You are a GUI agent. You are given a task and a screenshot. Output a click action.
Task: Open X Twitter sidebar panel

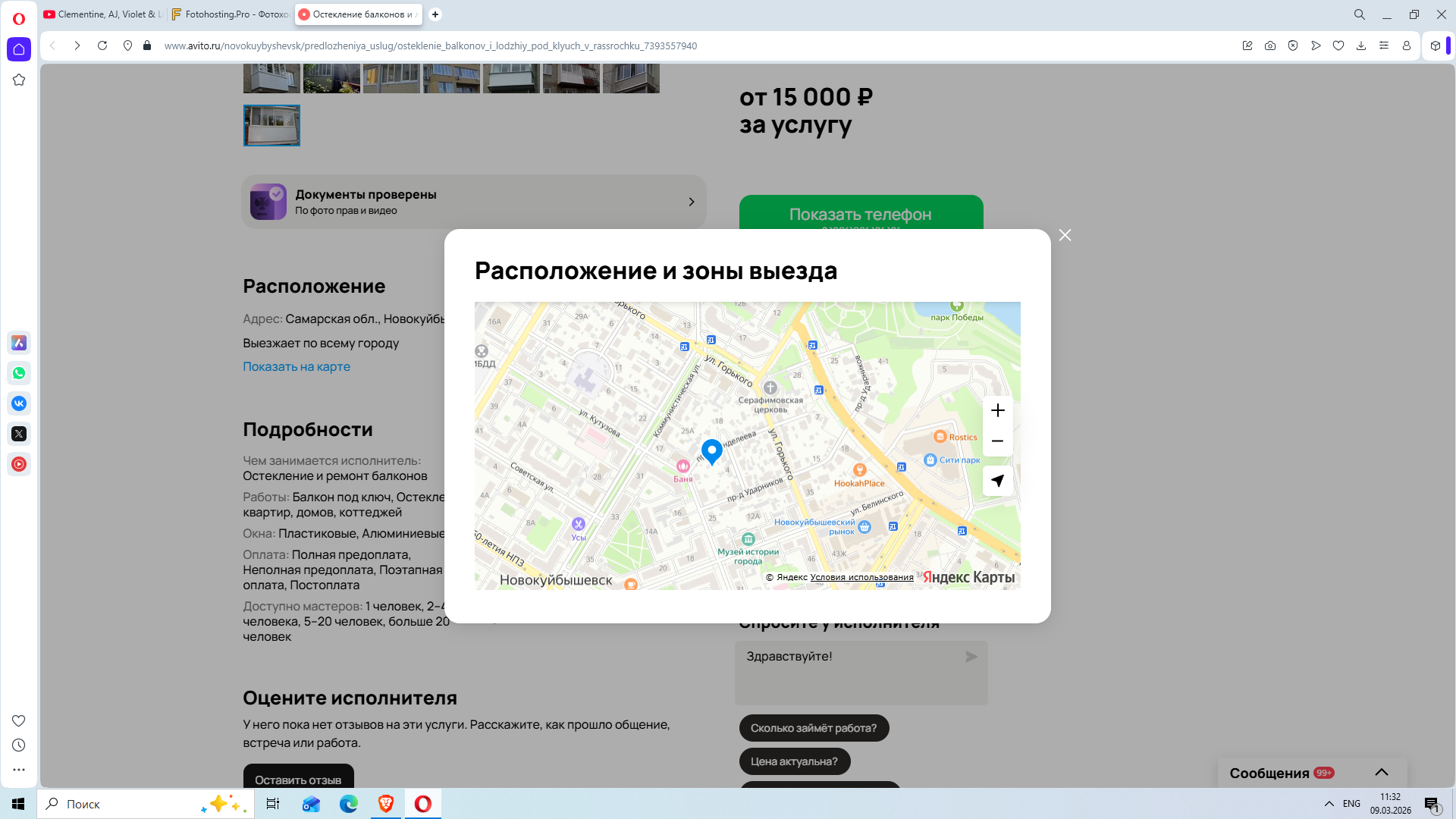19,434
